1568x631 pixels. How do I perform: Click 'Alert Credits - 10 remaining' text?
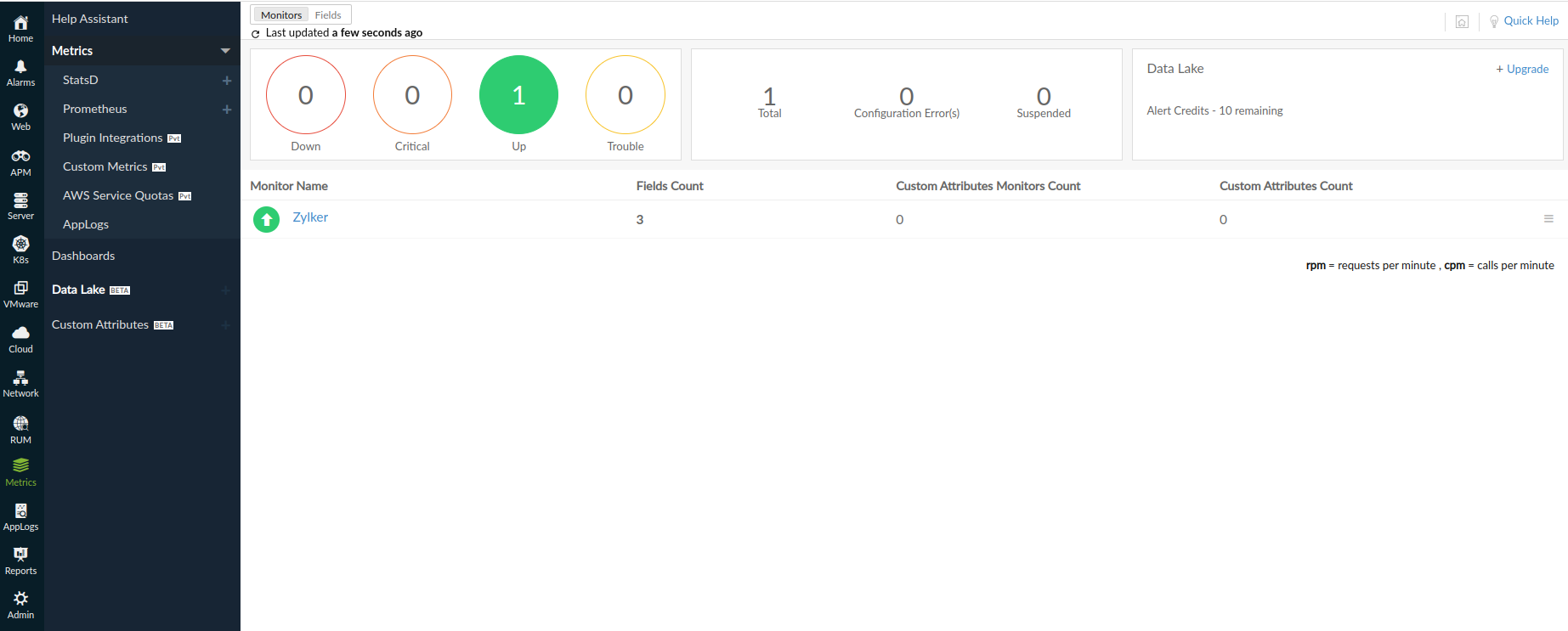pyautogui.click(x=1214, y=110)
